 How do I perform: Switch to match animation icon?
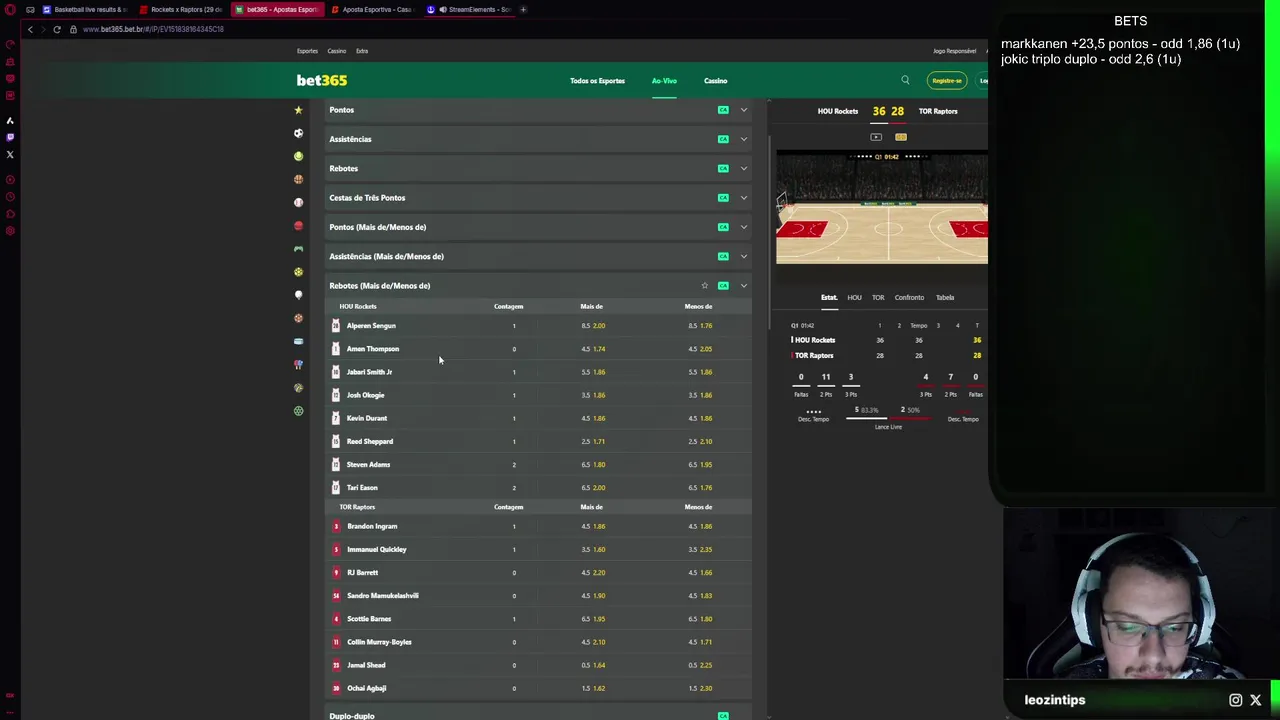[x=901, y=137]
